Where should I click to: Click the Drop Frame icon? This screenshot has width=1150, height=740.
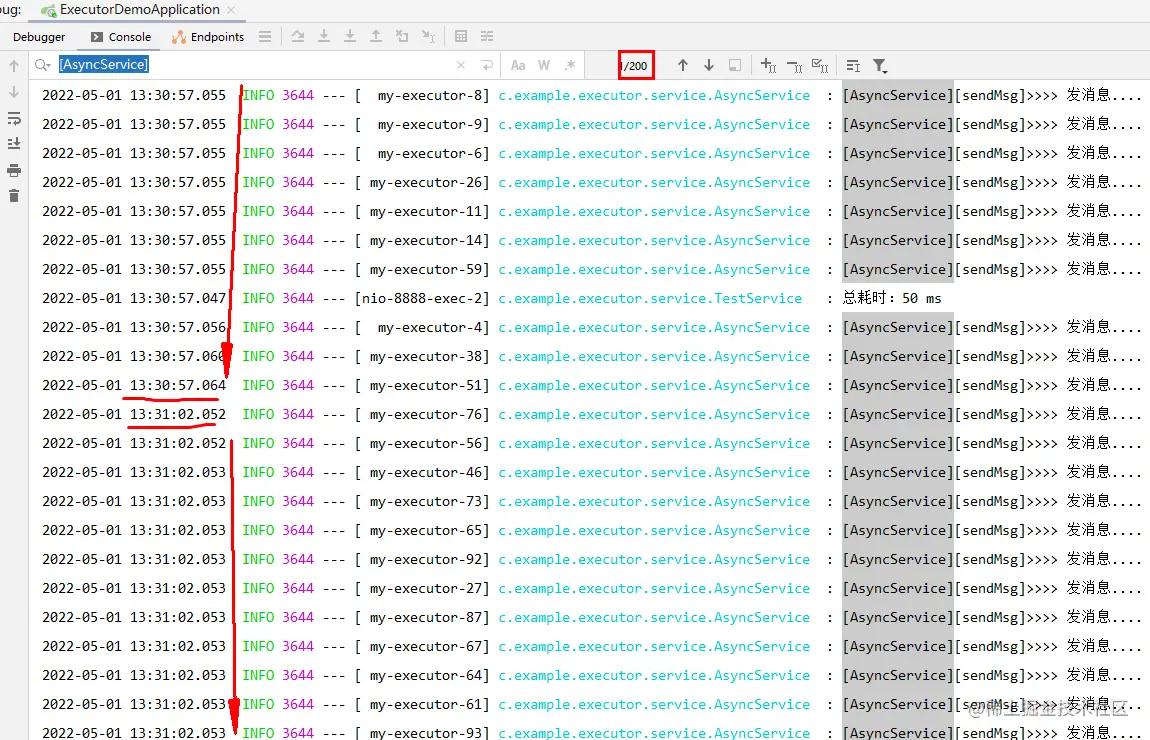click(402, 36)
